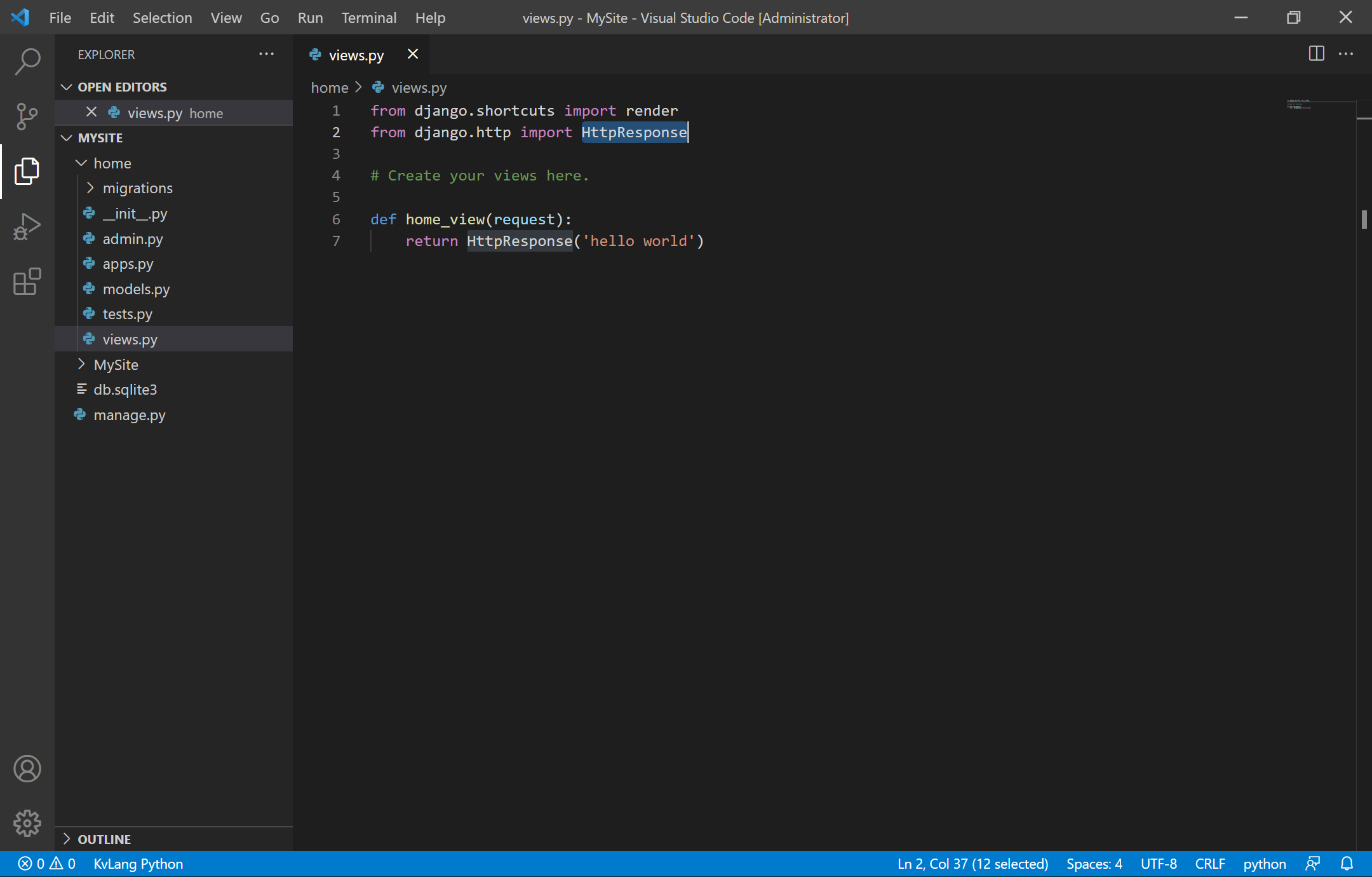Click the errors and warnings status indicator
This screenshot has height=877, width=1372.
[x=47, y=864]
